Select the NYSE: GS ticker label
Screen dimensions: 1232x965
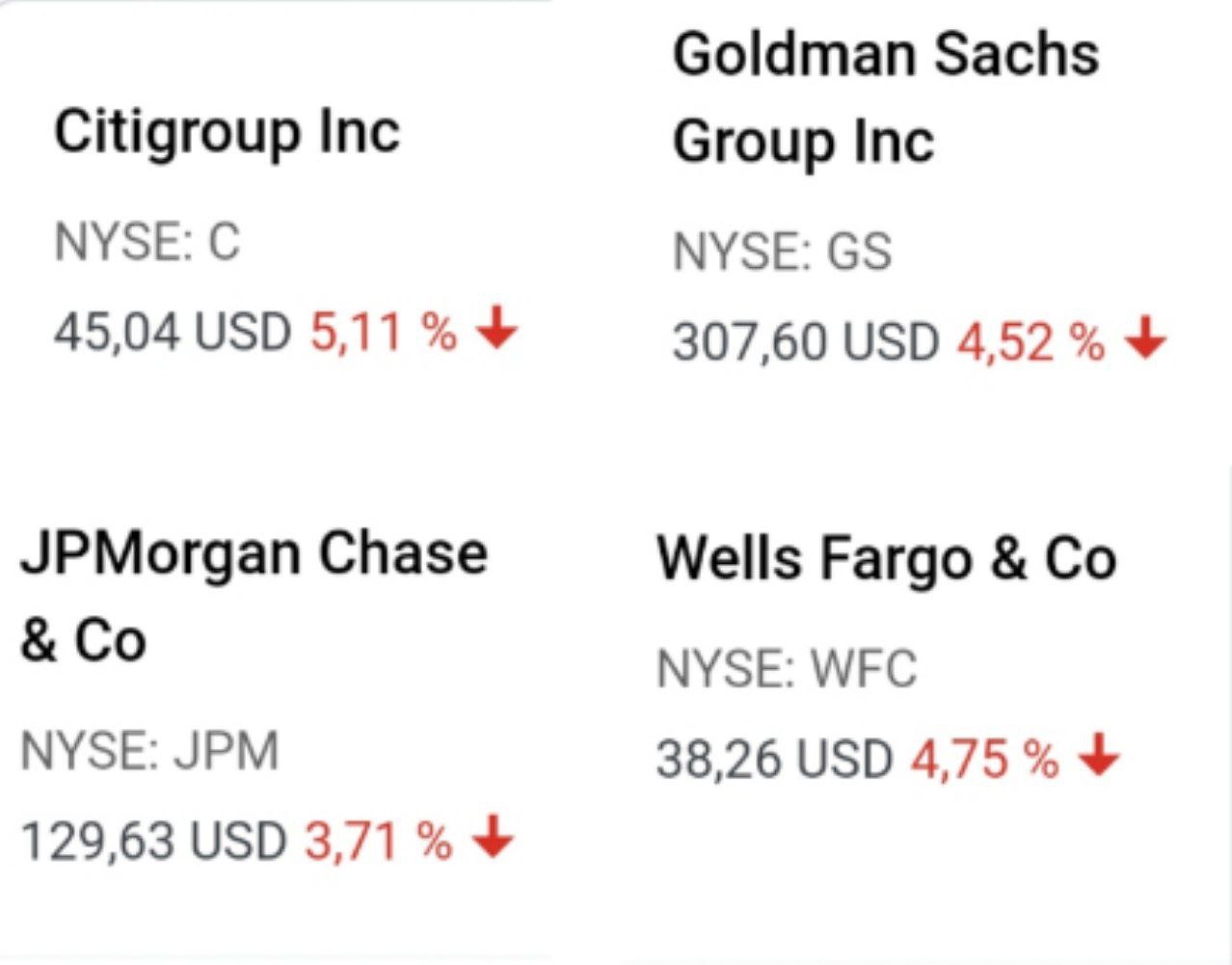[782, 252]
